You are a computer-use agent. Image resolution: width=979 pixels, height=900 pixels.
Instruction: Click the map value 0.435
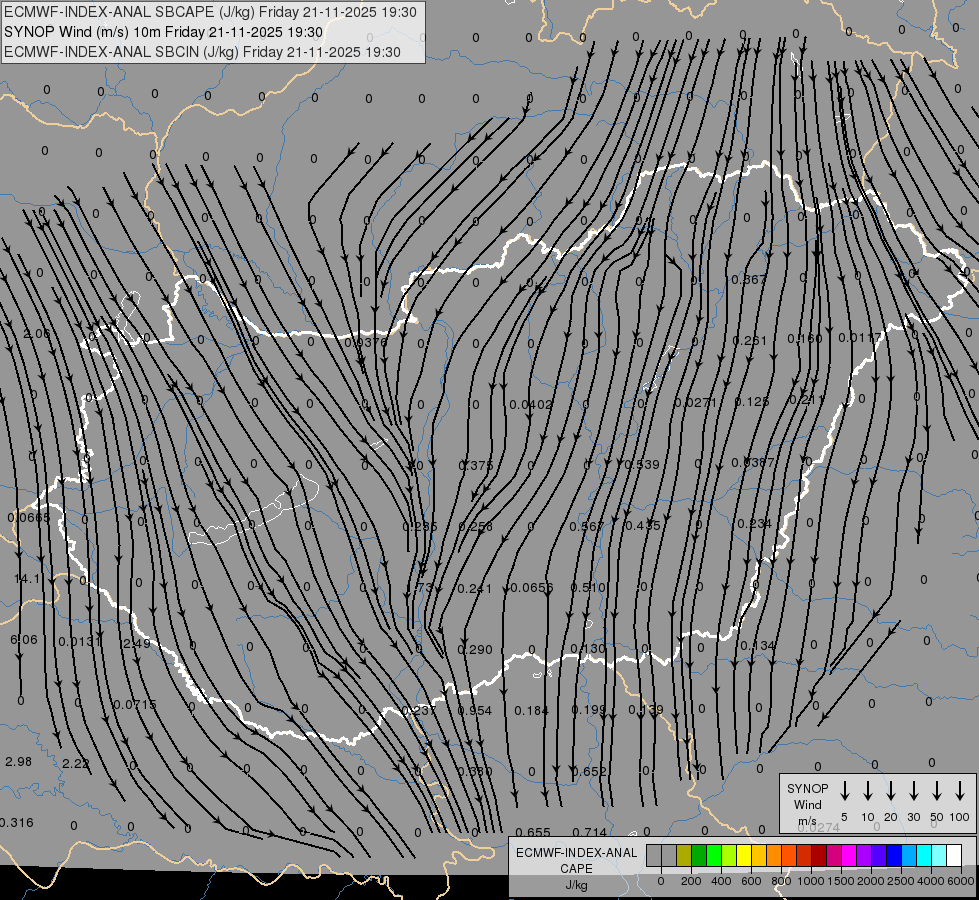(x=642, y=525)
